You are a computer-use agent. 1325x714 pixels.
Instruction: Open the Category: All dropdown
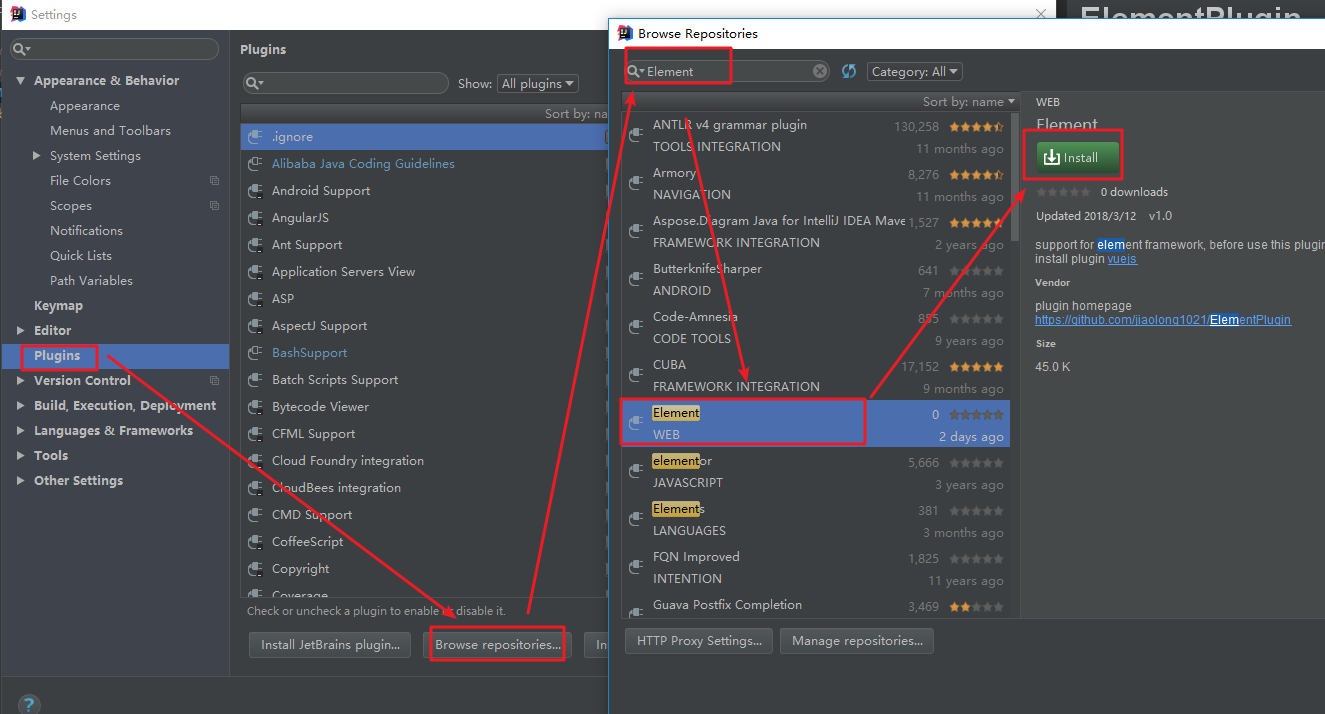915,71
